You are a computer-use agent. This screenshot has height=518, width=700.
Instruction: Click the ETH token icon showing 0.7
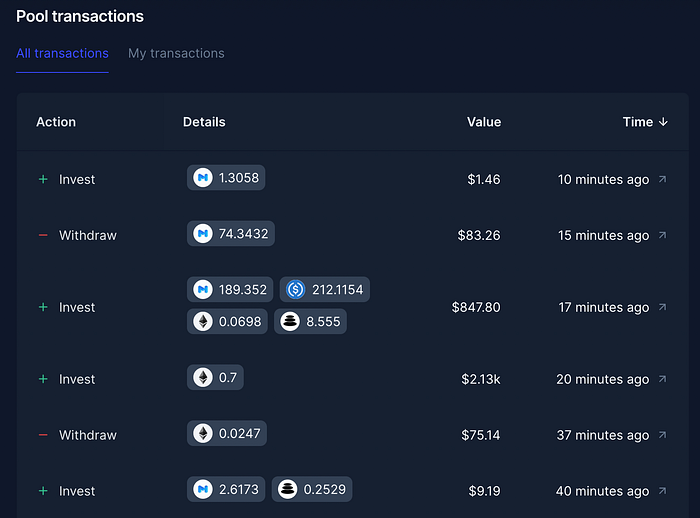point(203,377)
